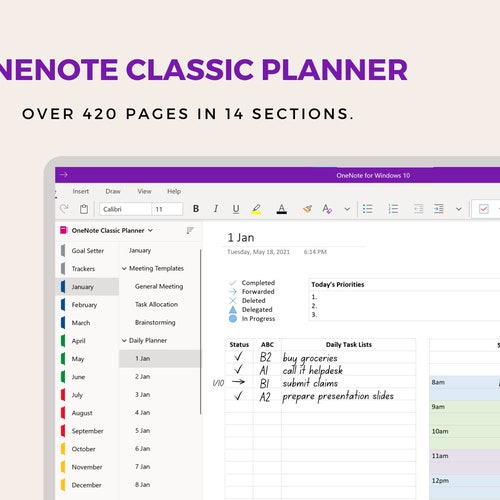Viewport: 500px width, 500px height.
Task: Open the 8 Jan page
Action: click(160, 485)
